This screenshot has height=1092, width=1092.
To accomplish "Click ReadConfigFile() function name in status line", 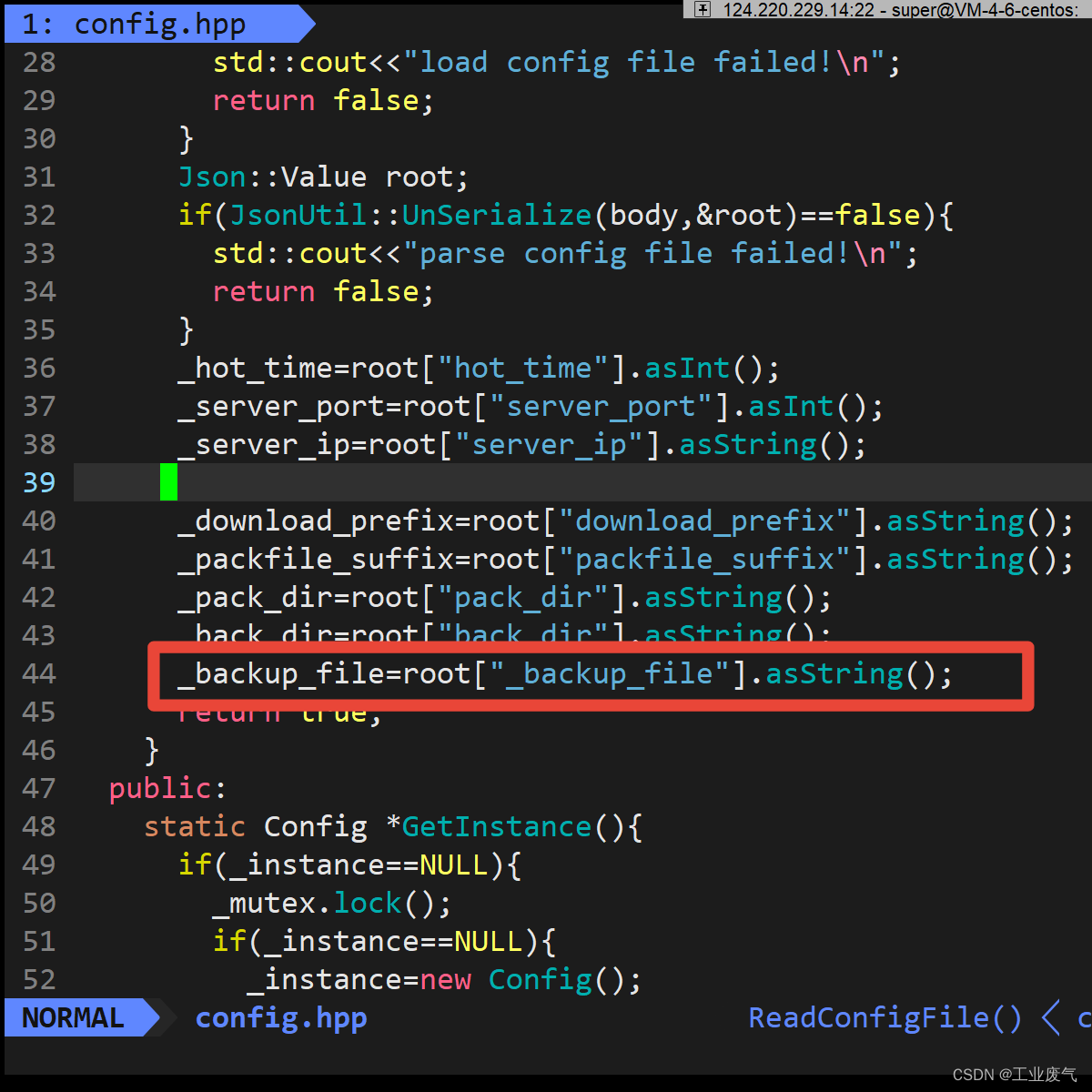I will pyautogui.click(x=885, y=1017).
